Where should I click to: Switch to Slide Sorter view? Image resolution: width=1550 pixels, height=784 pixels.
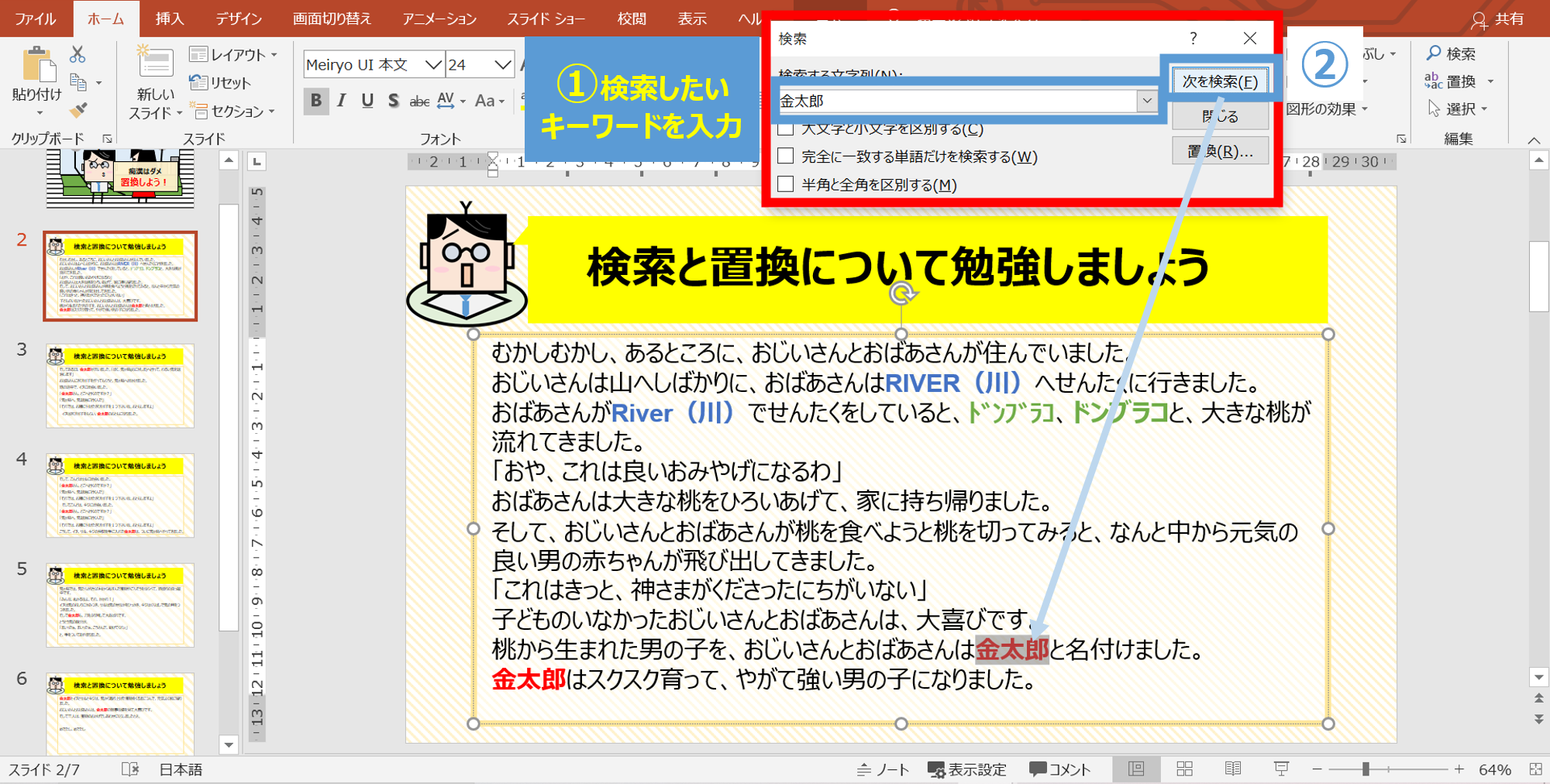(x=1184, y=769)
